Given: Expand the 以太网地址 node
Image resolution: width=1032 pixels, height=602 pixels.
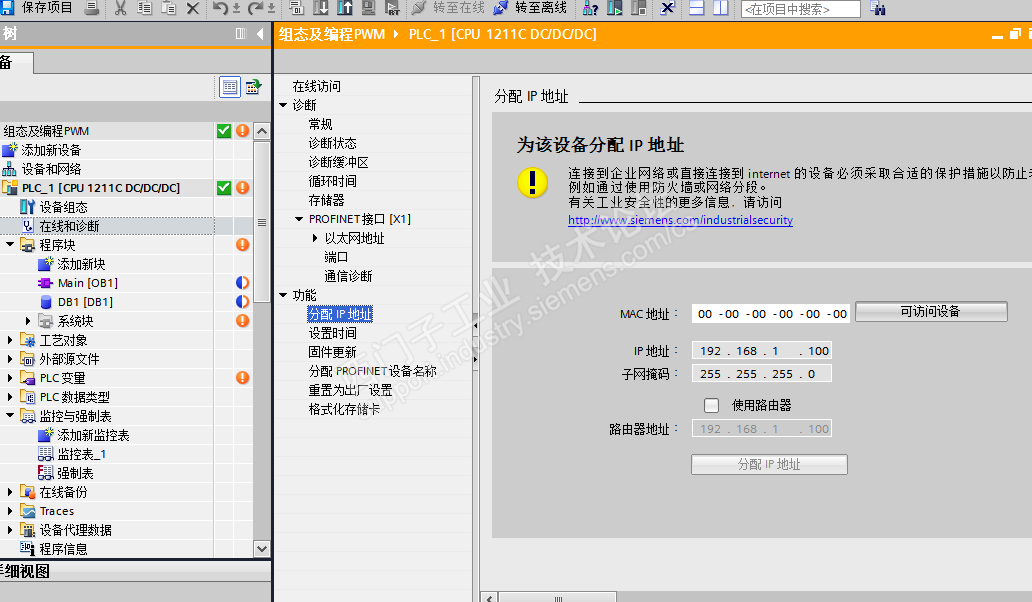Looking at the screenshot, I should click(315, 238).
